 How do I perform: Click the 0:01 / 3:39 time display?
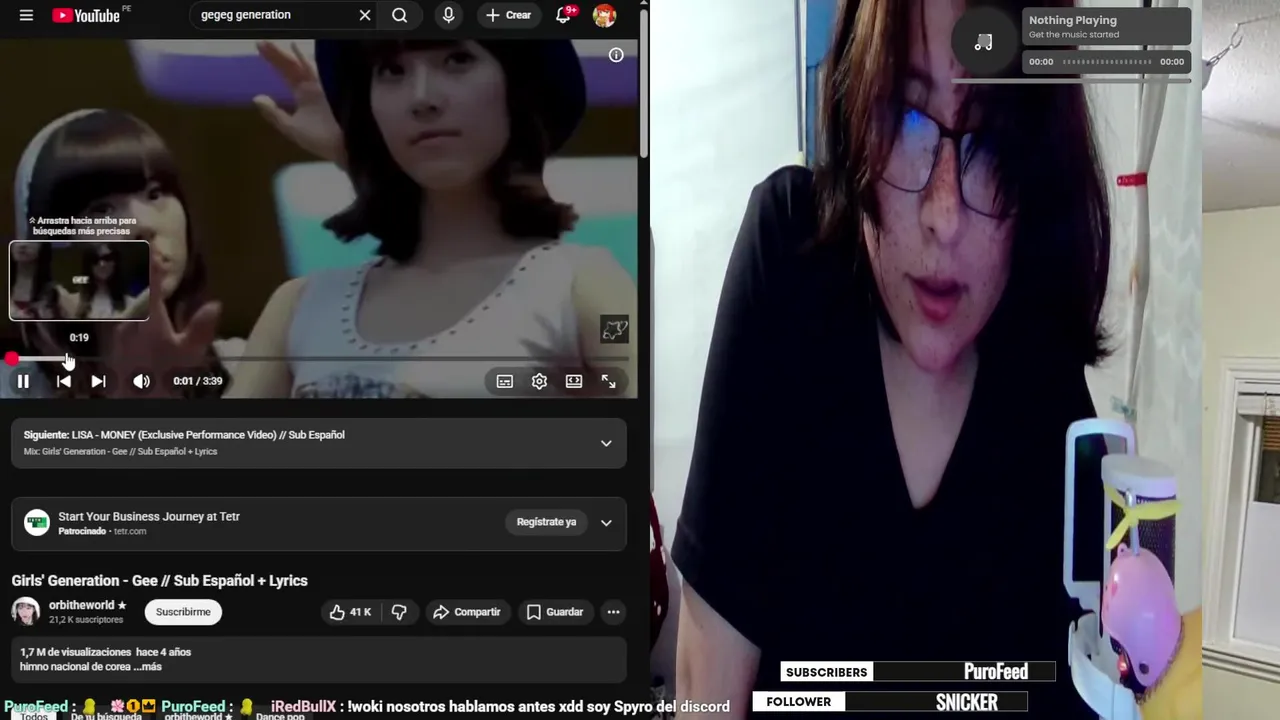(198, 381)
